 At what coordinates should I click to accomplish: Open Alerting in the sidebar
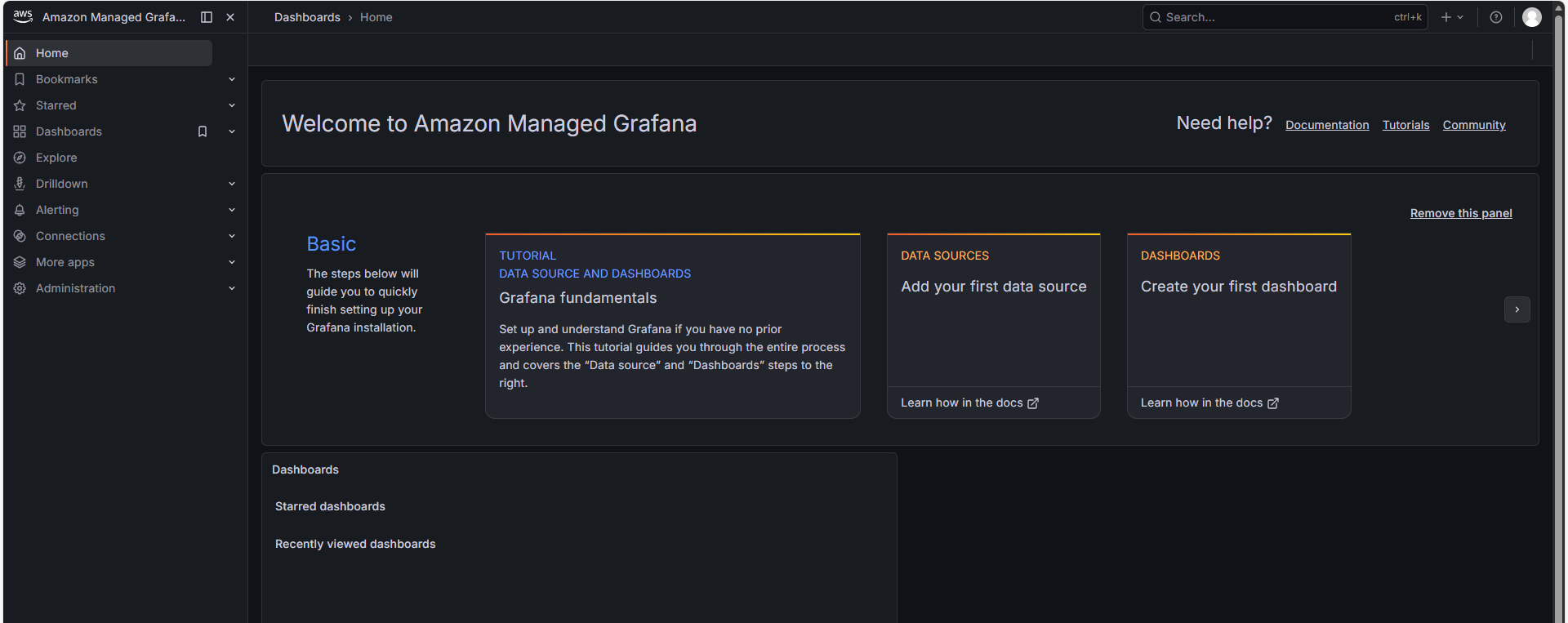[57, 210]
